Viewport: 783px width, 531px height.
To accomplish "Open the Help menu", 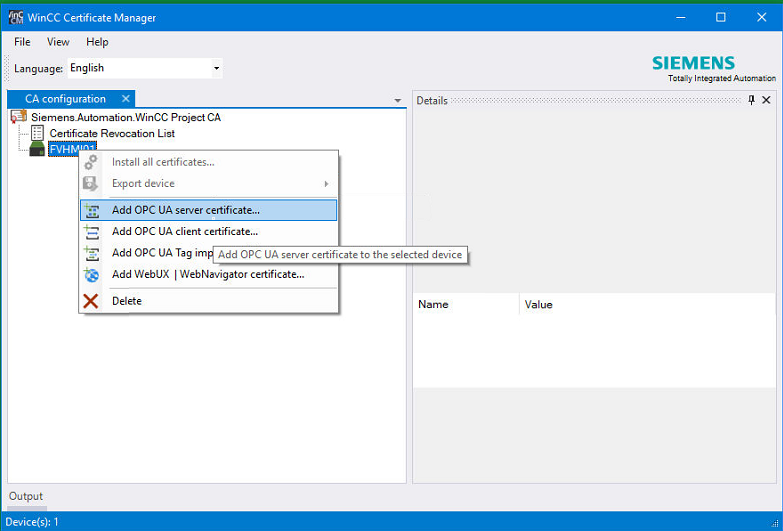I will 97,42.
